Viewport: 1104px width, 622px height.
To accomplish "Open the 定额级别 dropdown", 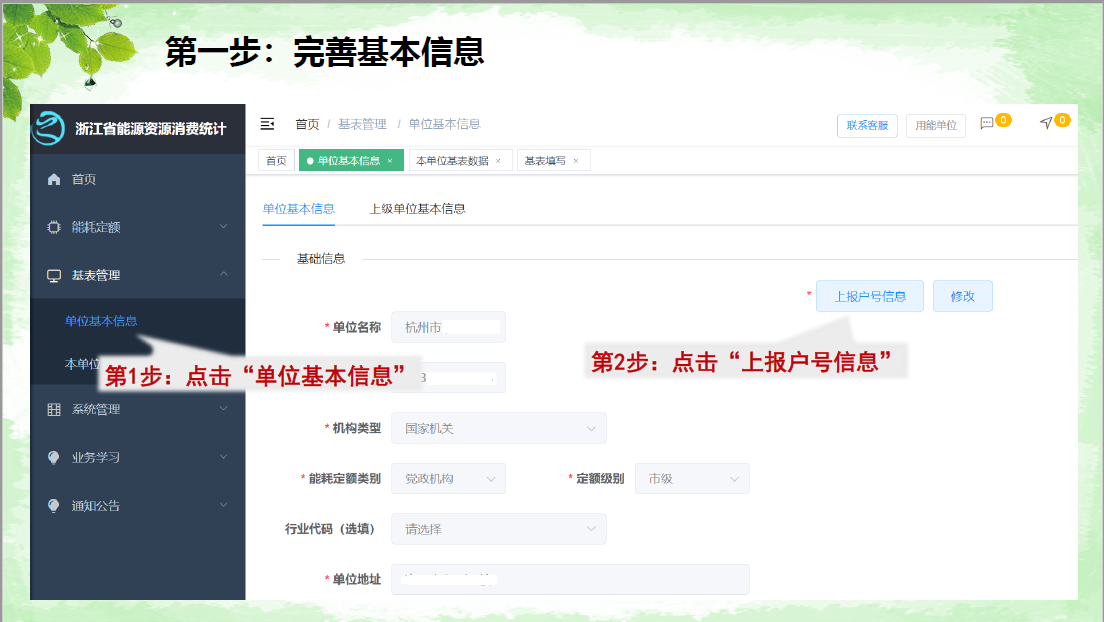I will point(692,478).
